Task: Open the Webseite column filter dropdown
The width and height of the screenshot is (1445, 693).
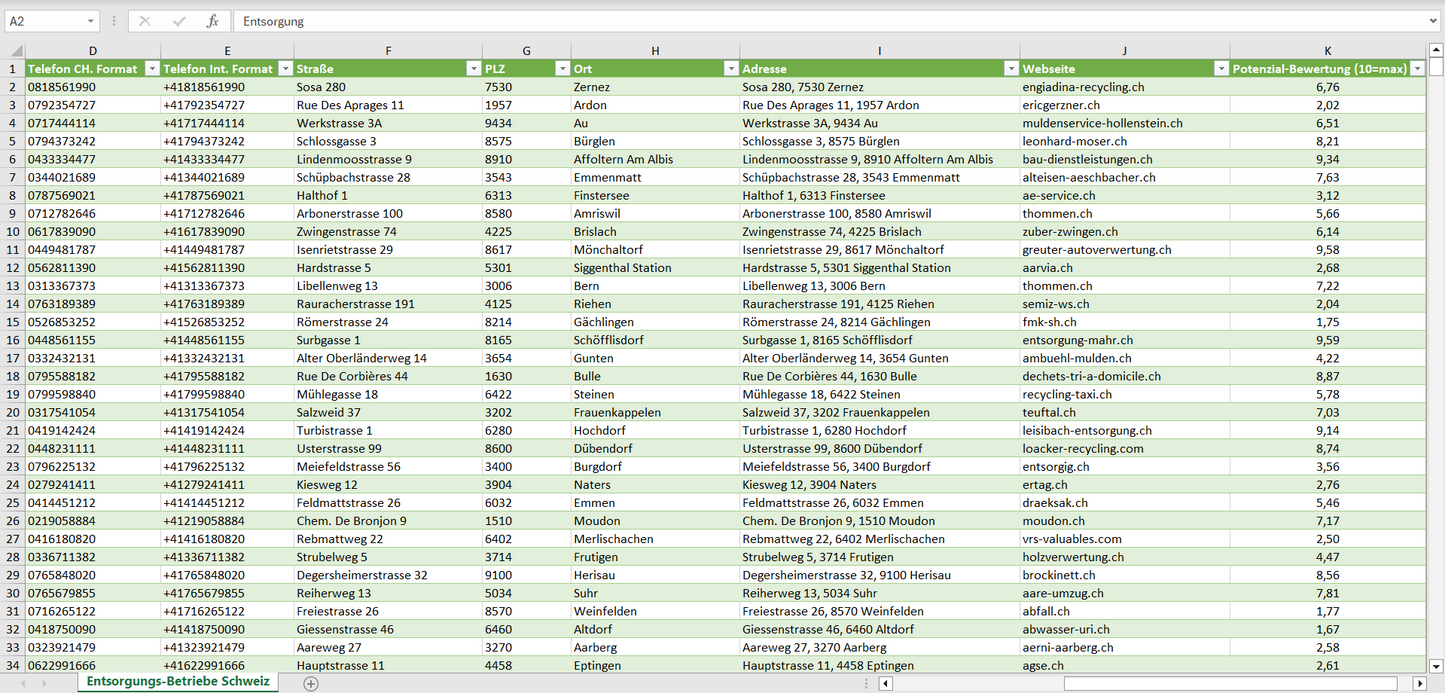Action: (1220, 69)
